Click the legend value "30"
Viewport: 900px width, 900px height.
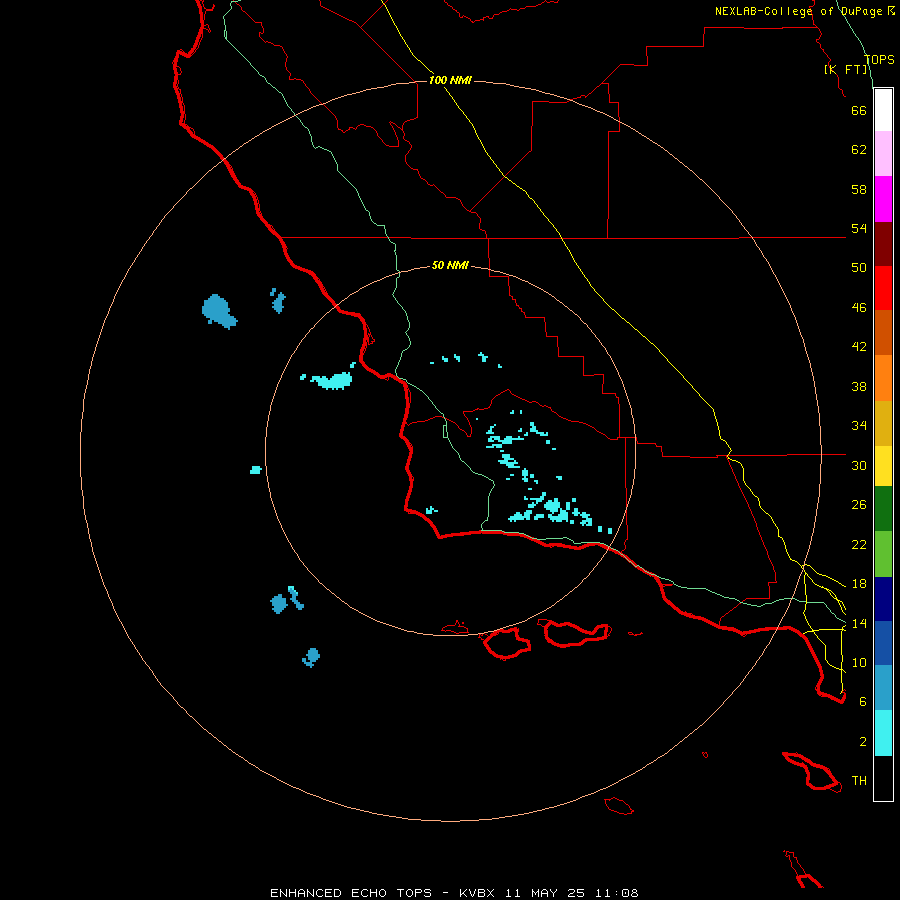coord(859,465)
